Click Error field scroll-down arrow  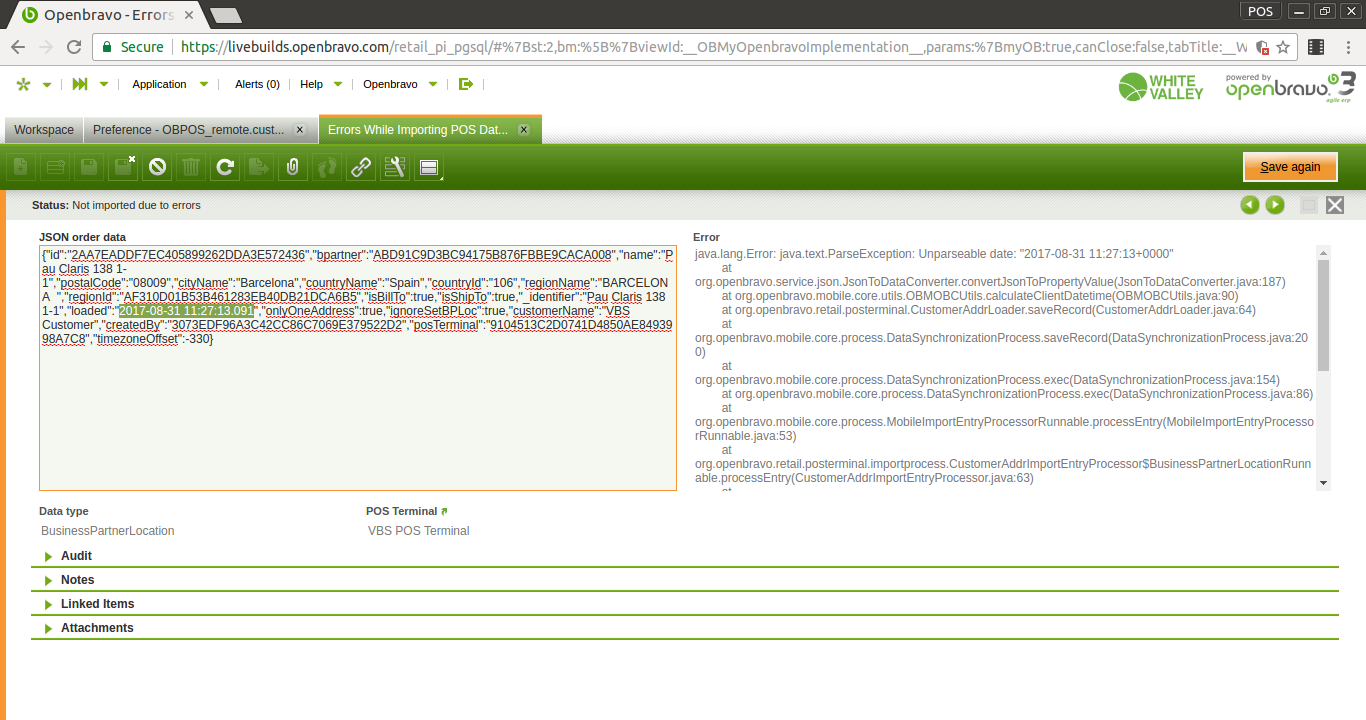click(x=1324, y=483)
